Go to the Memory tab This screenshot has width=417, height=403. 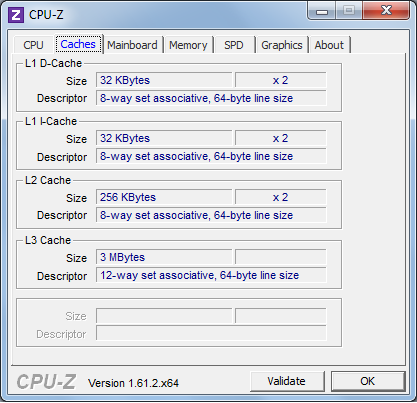point(188,45)
